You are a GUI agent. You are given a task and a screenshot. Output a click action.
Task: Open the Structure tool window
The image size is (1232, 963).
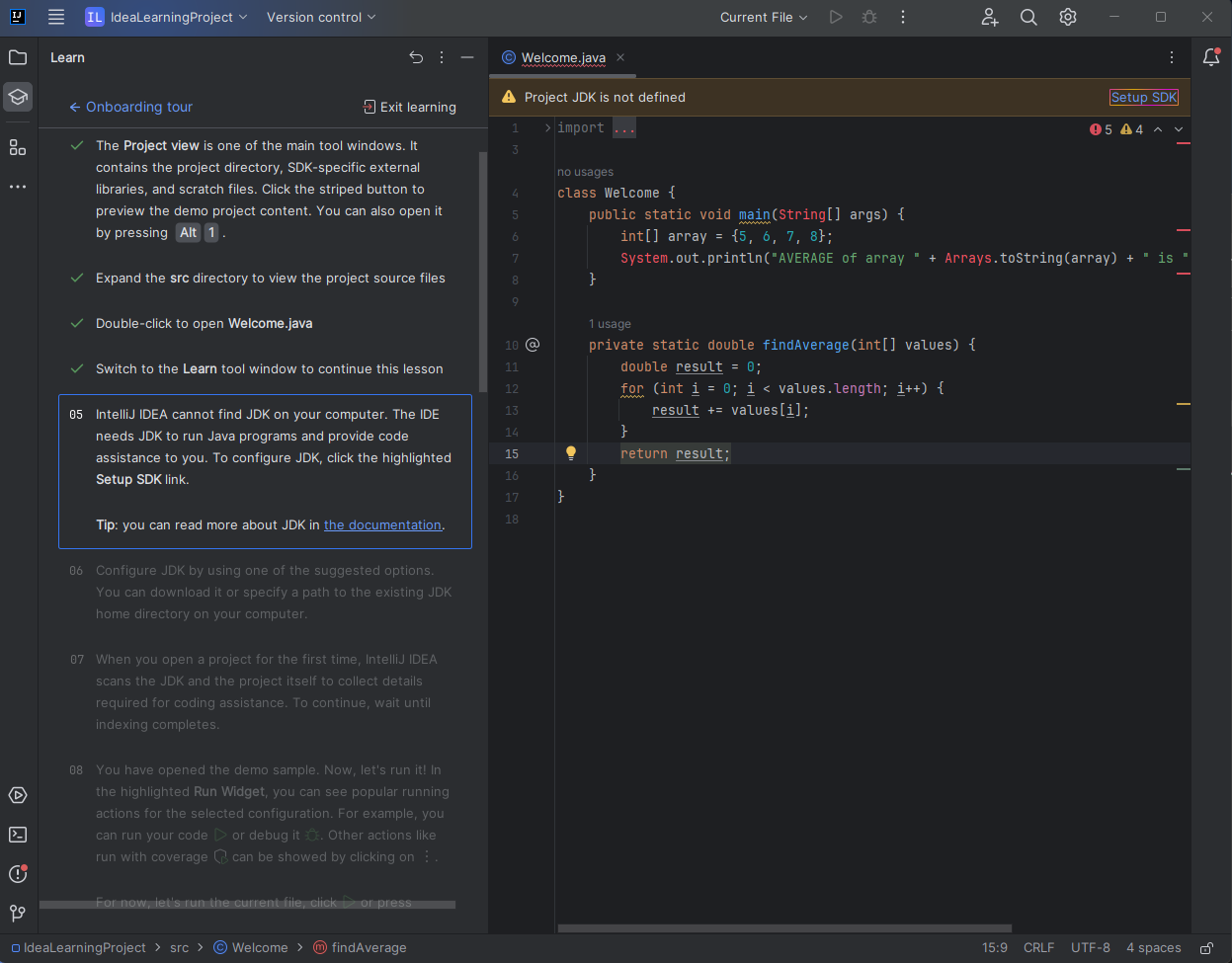coord(18,147)
